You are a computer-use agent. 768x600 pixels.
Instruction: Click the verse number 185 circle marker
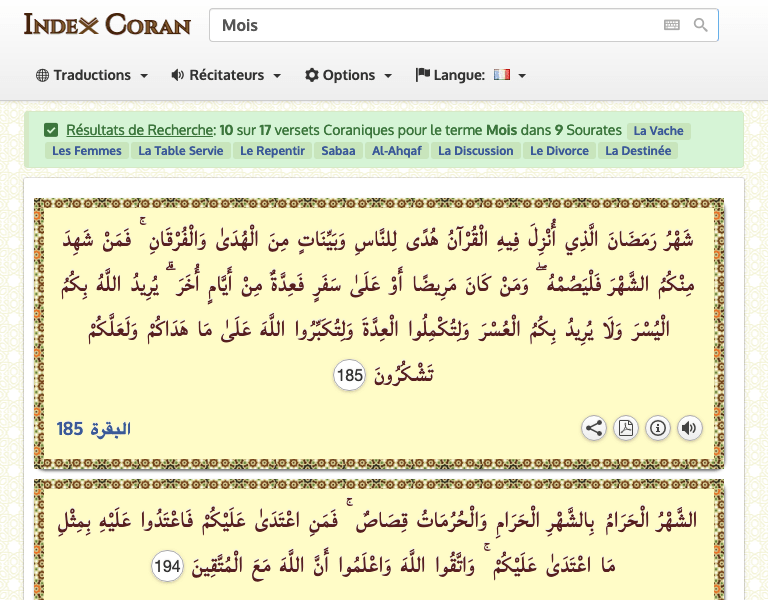(349, 375)
